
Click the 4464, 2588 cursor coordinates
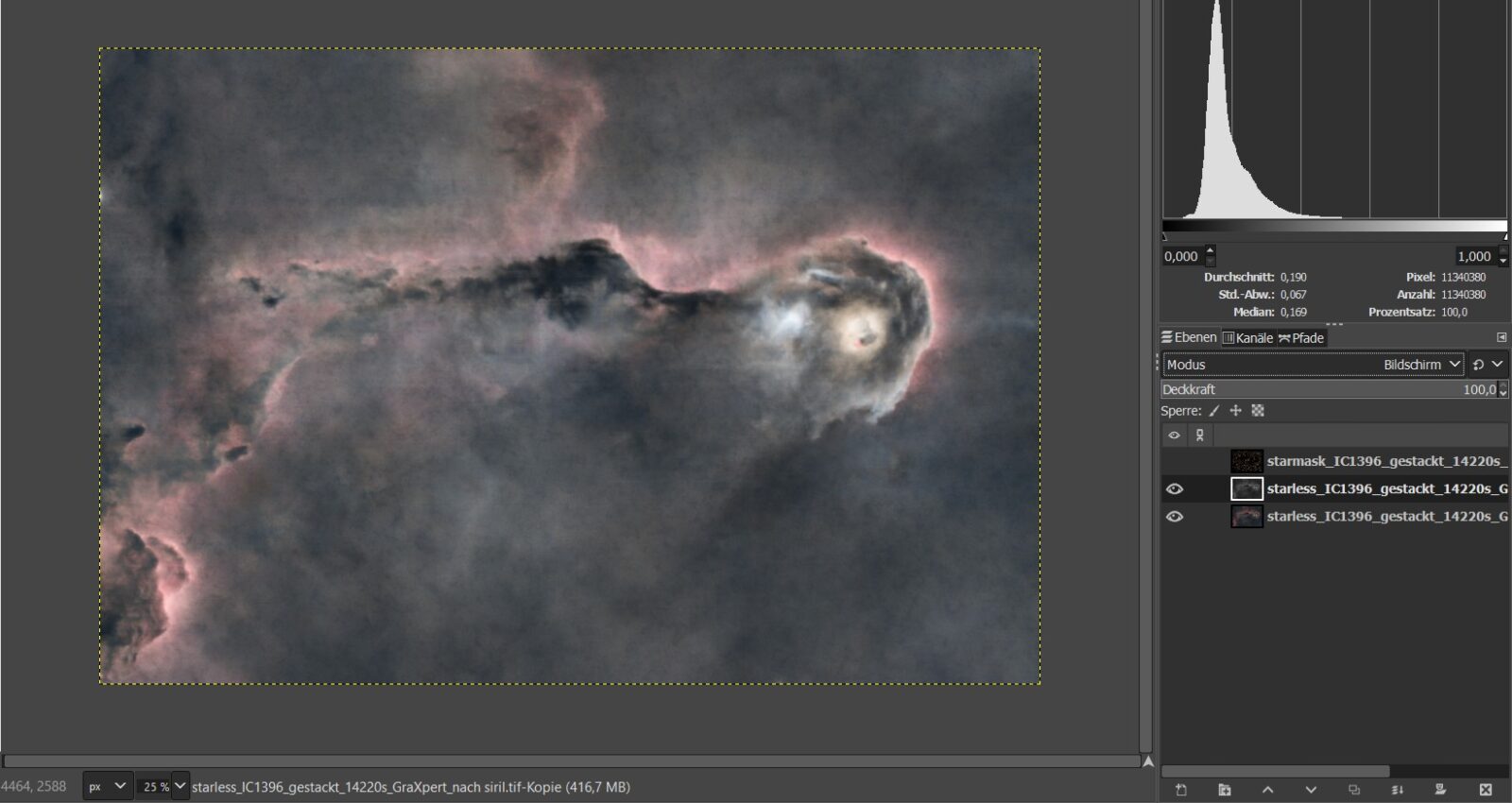pyautogui.click(x=33, y=786)
